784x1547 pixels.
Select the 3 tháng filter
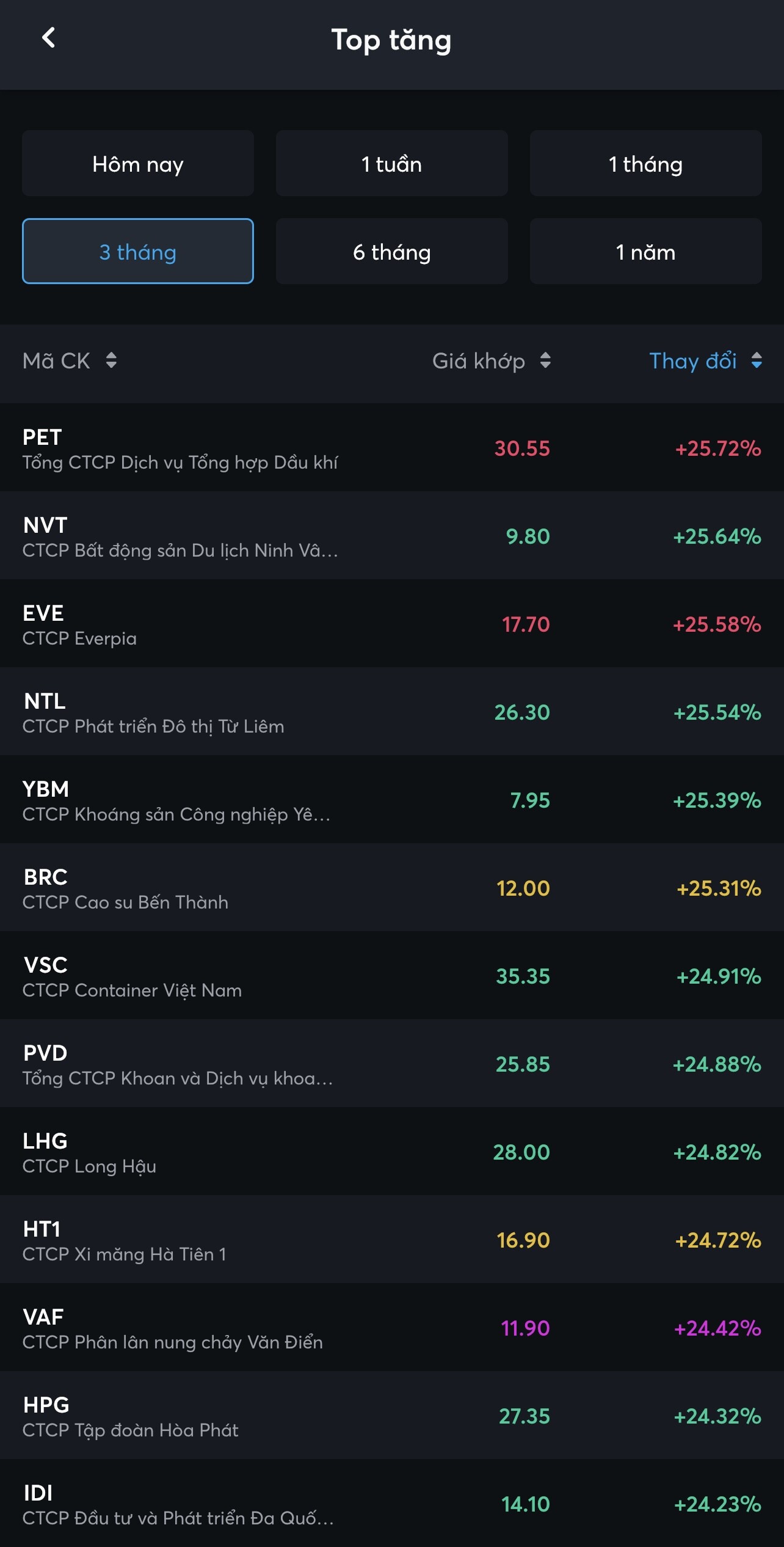pyautogui.click(x=138, y=252)
